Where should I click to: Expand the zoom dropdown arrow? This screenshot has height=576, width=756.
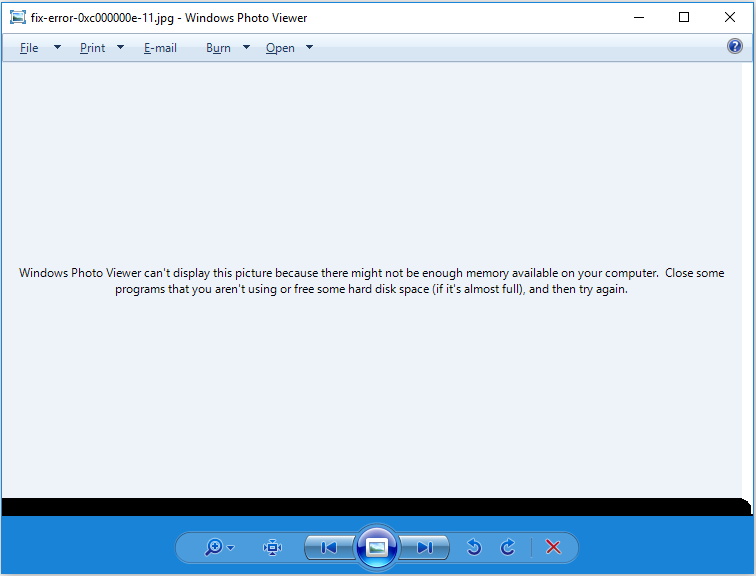pos(231,548)
